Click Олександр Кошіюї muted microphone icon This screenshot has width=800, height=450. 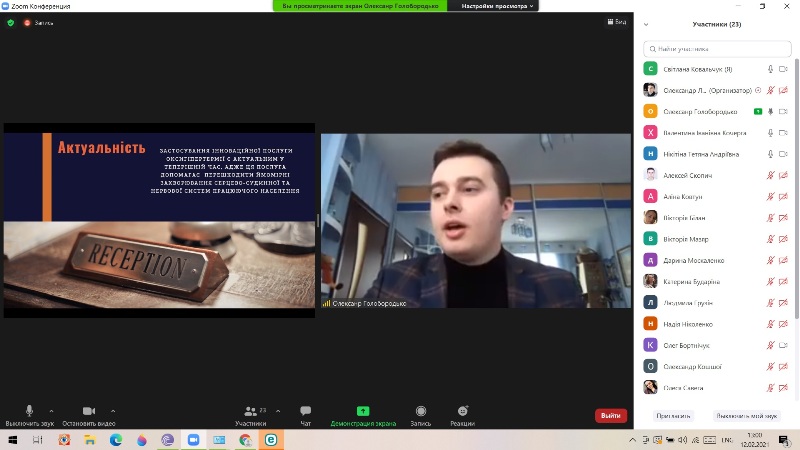[x=770, y=366]
